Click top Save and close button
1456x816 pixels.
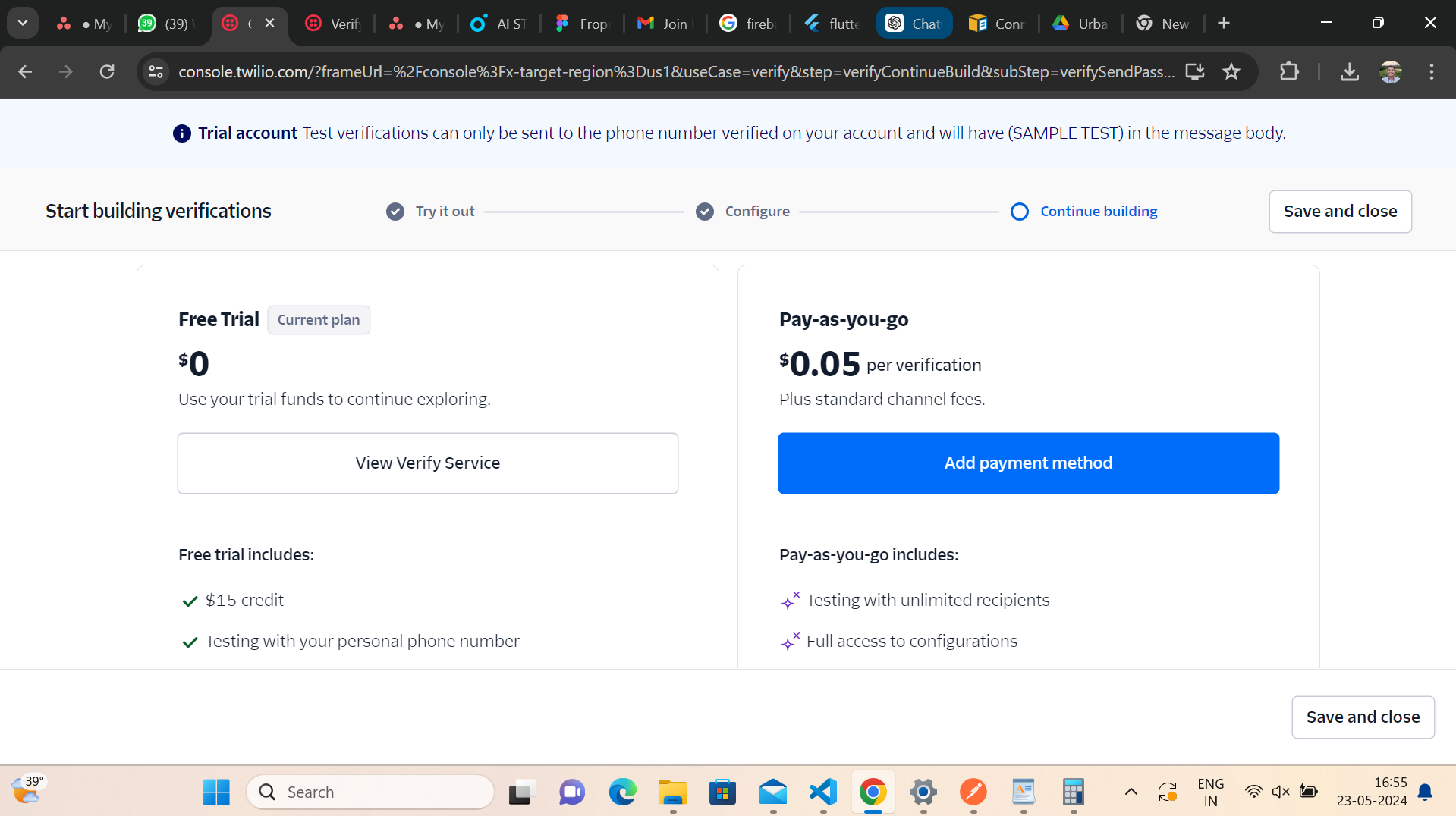pos(1340,211)
